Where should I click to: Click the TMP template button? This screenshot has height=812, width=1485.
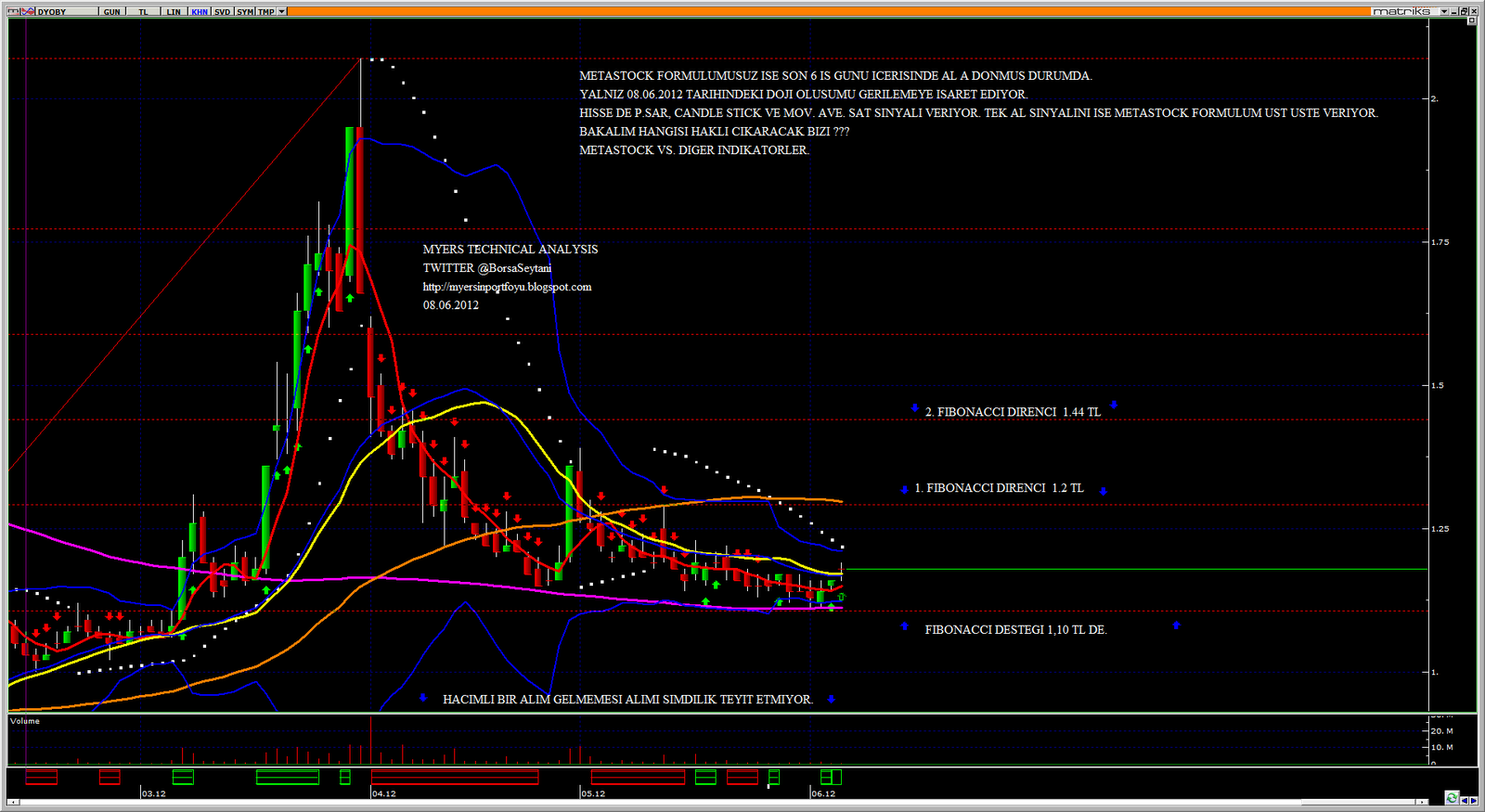pos(266,11)
